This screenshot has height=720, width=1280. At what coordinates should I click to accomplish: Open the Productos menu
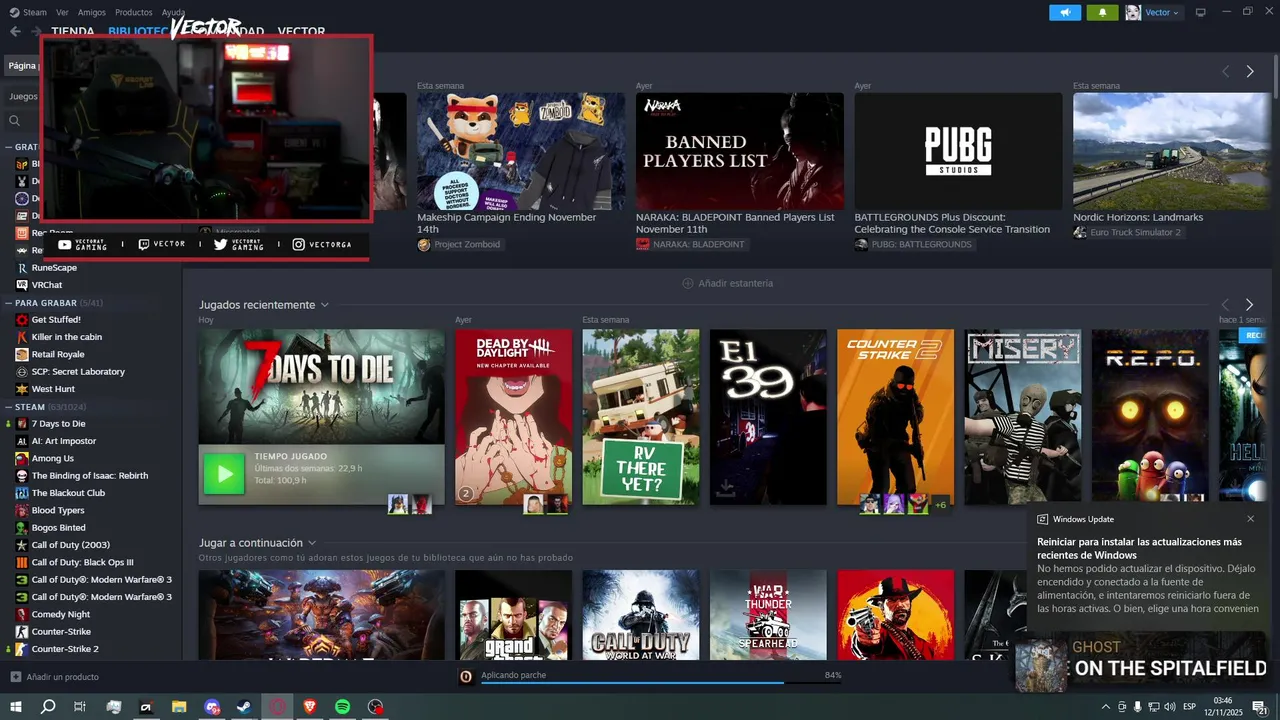pos(134,12)
